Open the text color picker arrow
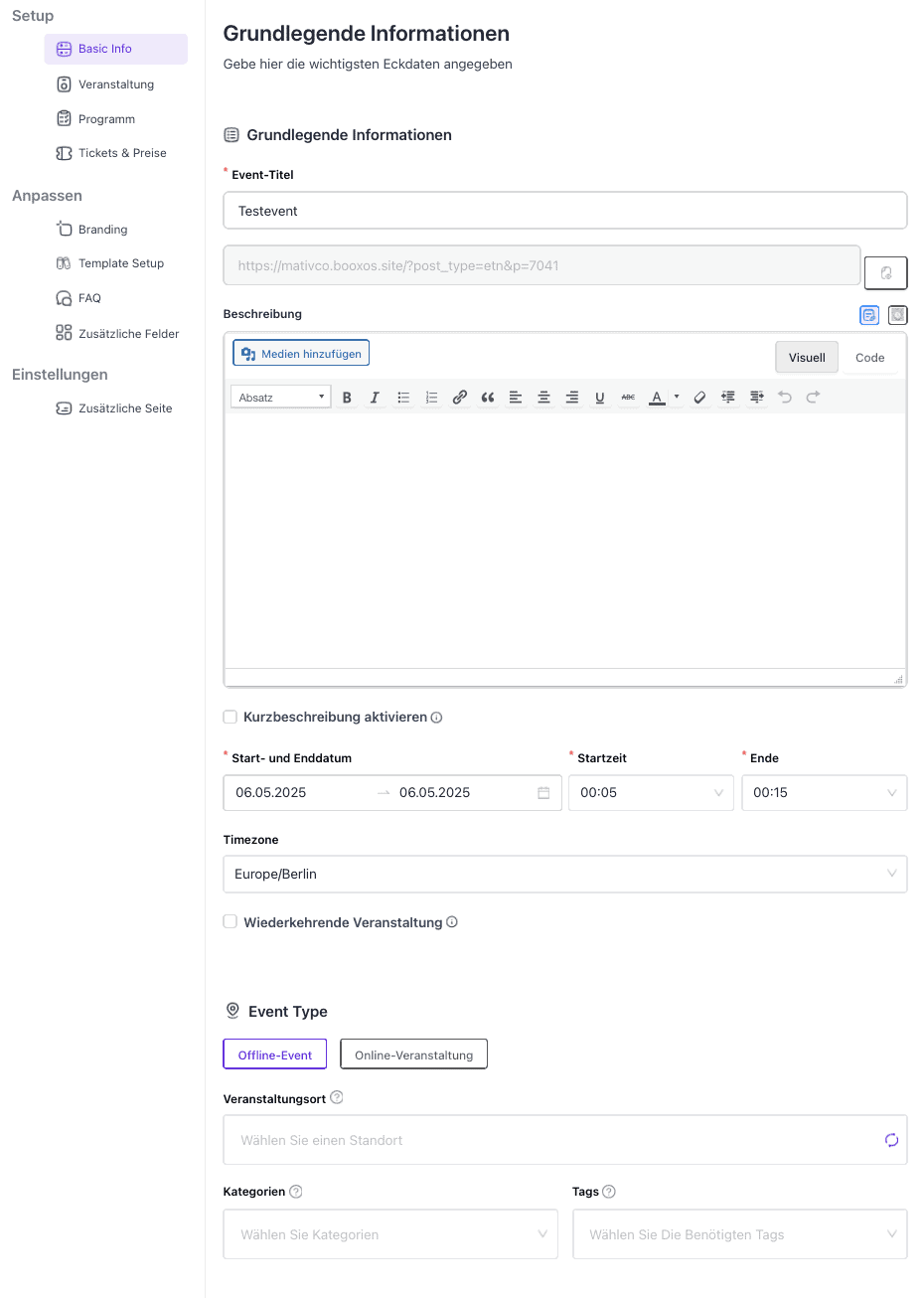 677,398
